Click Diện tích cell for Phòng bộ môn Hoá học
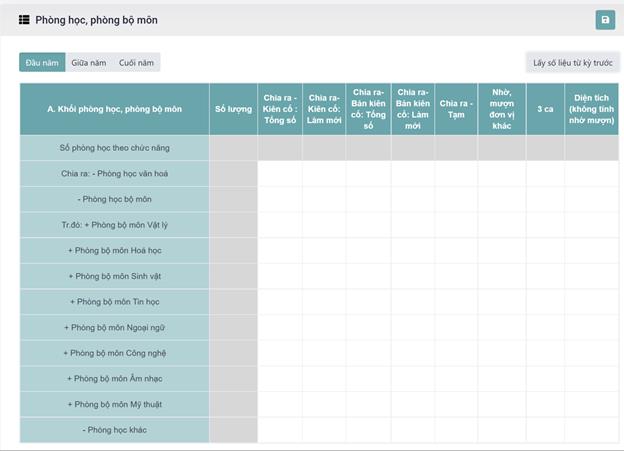Viewport: 624px width, 451px height. click(x=591, y=250)
